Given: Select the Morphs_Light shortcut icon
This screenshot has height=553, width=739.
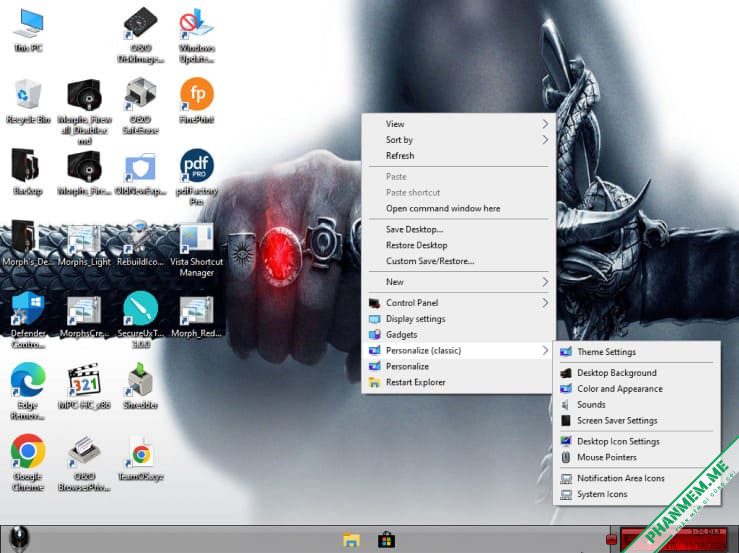Looking at the screenshot, I should click(x=84, y=239).
